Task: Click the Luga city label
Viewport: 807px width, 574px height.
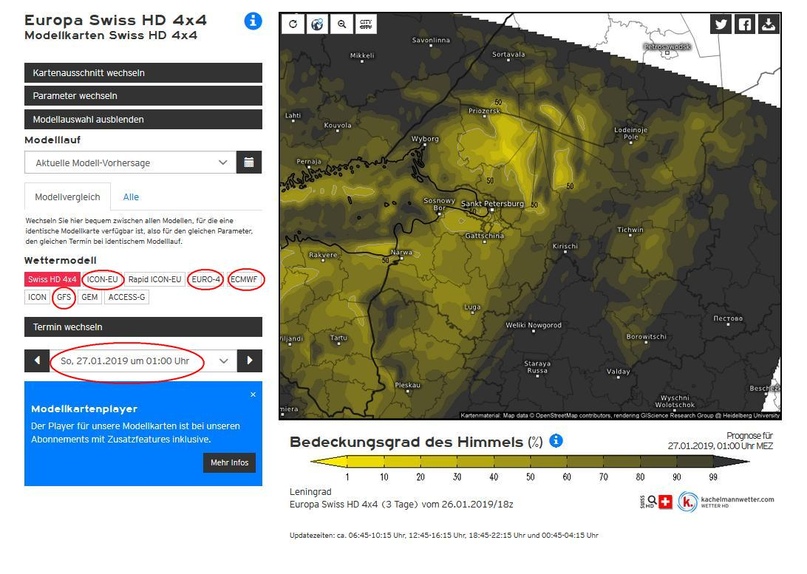Action: [472, 307]
